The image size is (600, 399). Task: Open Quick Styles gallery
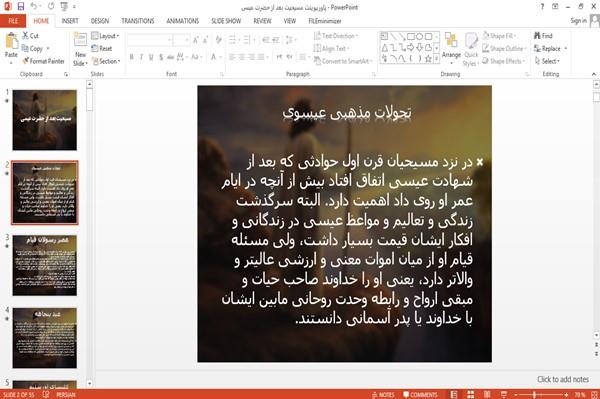[x=471, y=50]
